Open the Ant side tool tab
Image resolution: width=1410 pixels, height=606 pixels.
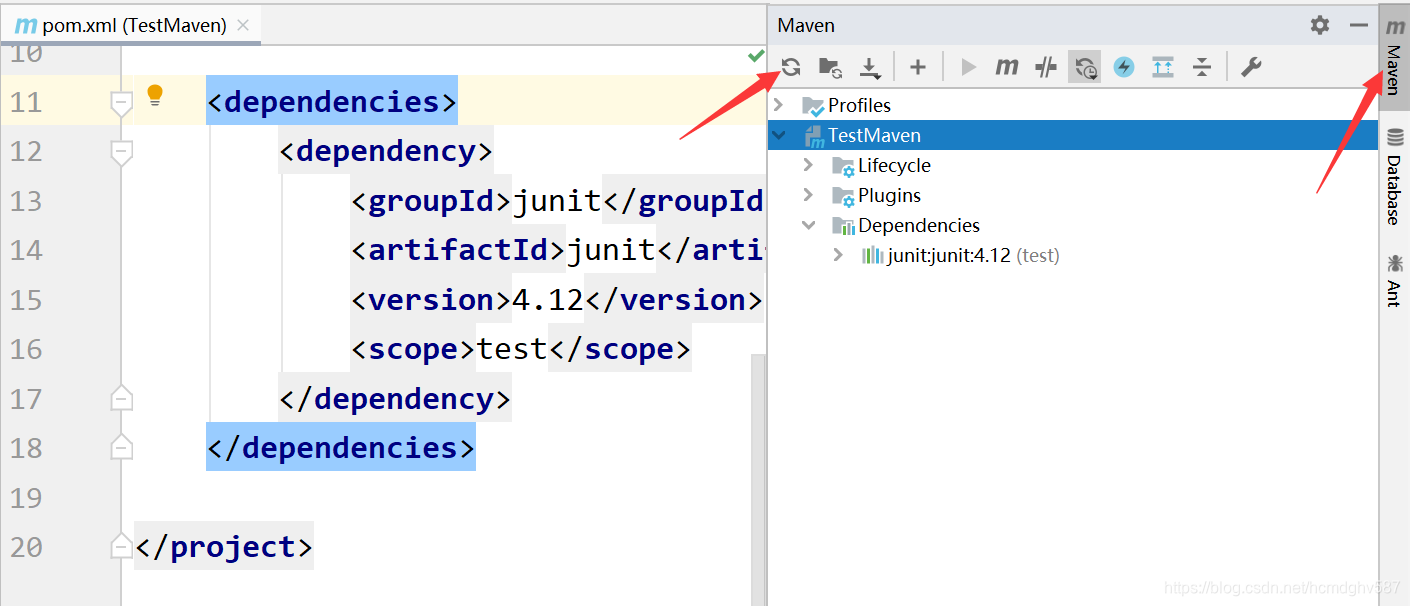point(1394,280)
